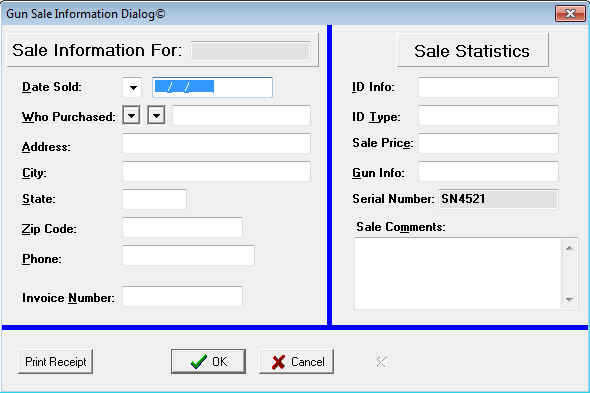The height and width of the screenshot is (393, 590).
Task: Select the State input box
Action: pyautogui.click(x=154, y=200)
